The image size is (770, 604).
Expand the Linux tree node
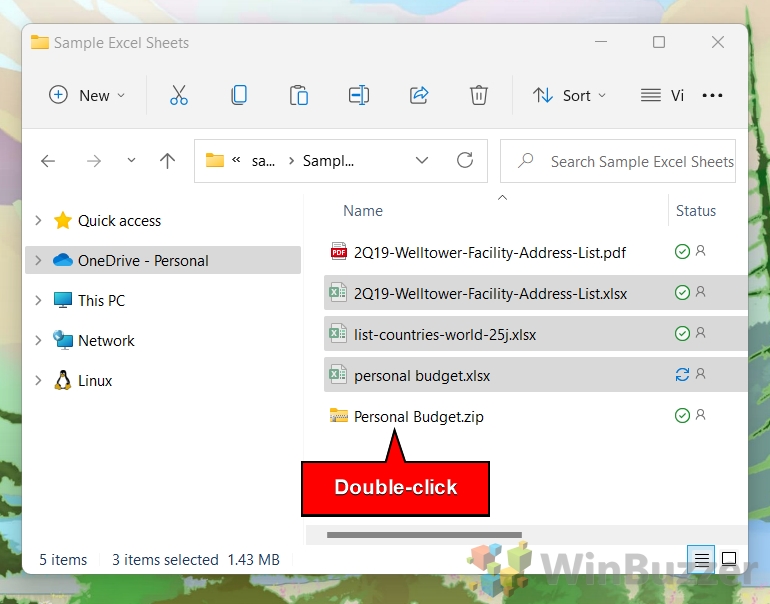pos(38,380)
